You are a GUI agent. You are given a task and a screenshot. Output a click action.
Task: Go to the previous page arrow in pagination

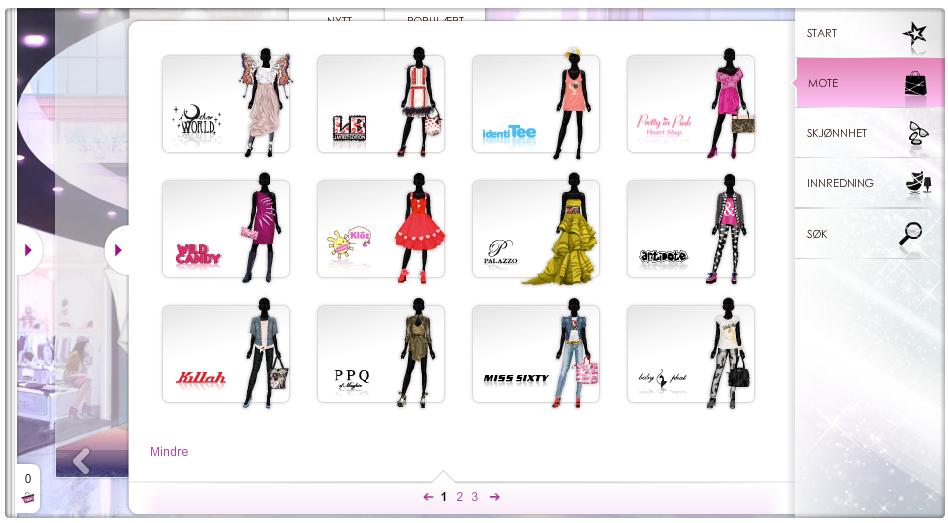click(x=428, y=497)
